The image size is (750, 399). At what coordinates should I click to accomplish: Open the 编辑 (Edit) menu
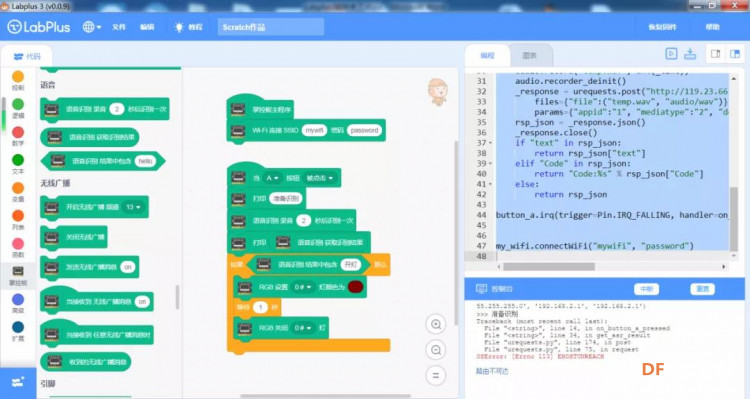coord(147,27)
